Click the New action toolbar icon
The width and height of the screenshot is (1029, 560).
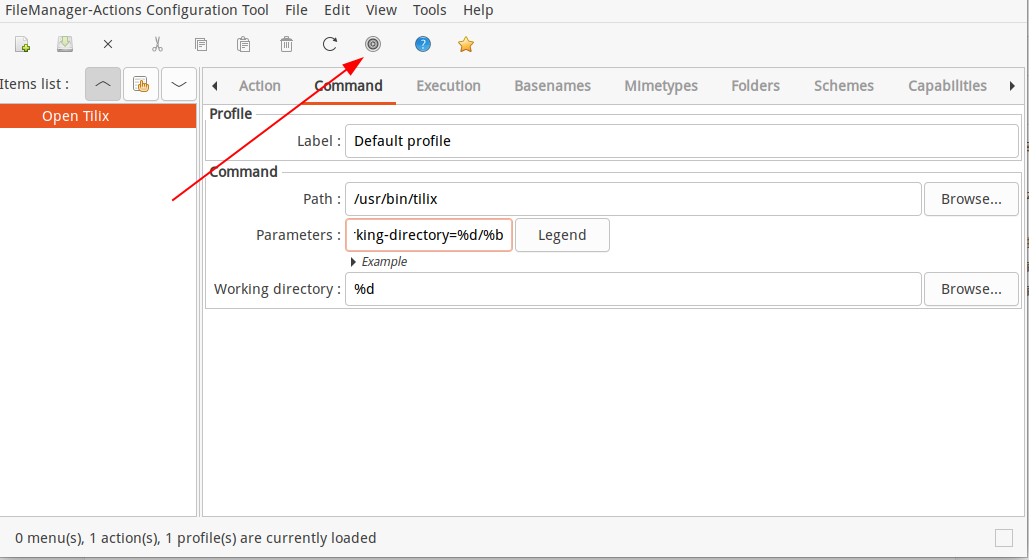tap(22, 45)
